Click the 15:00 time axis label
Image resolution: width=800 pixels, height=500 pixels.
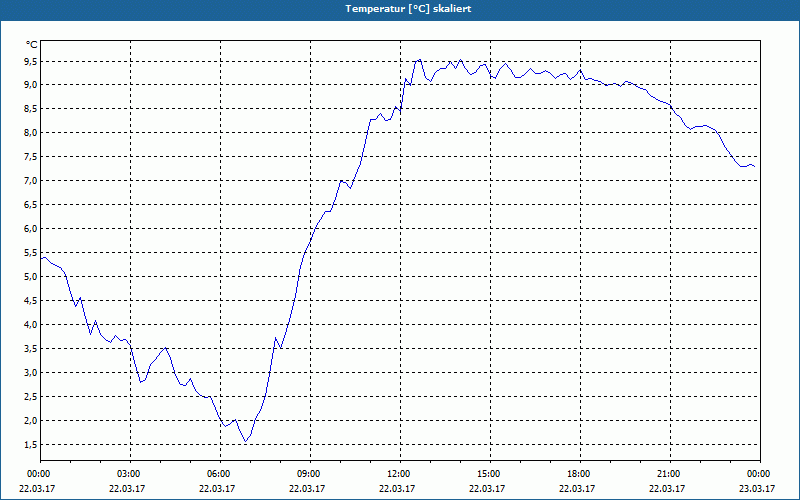[x=490, y=474]
